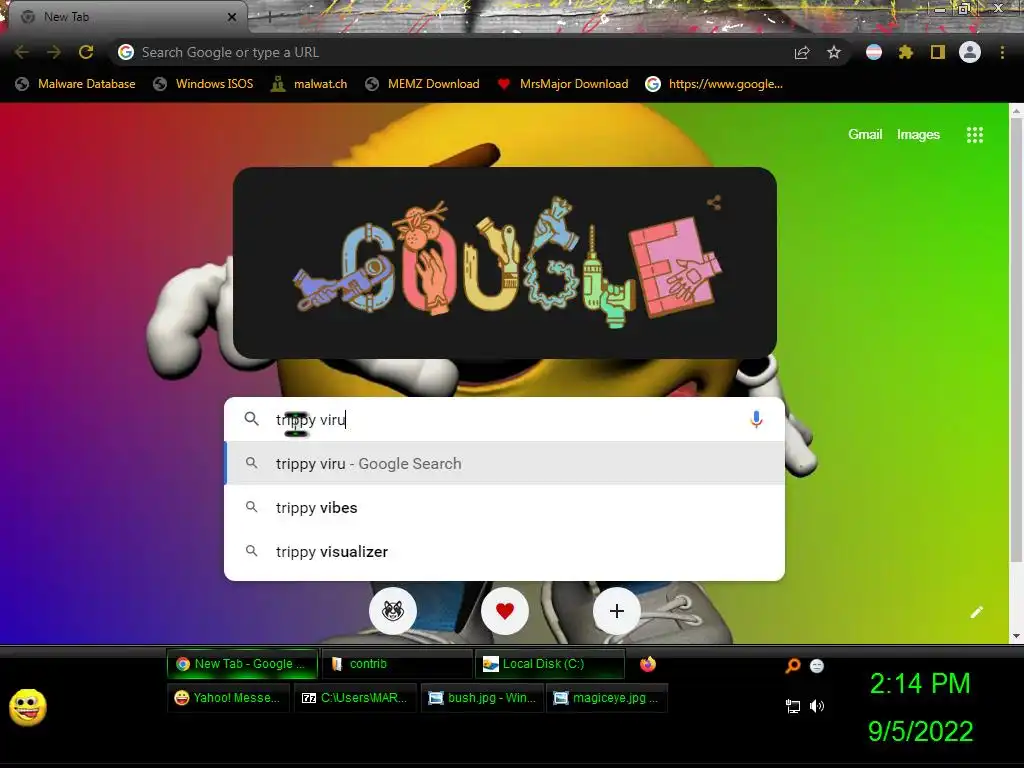1024x768 pixels.
Task: Share the Google Doodle
Action: [x=714, y=202]
